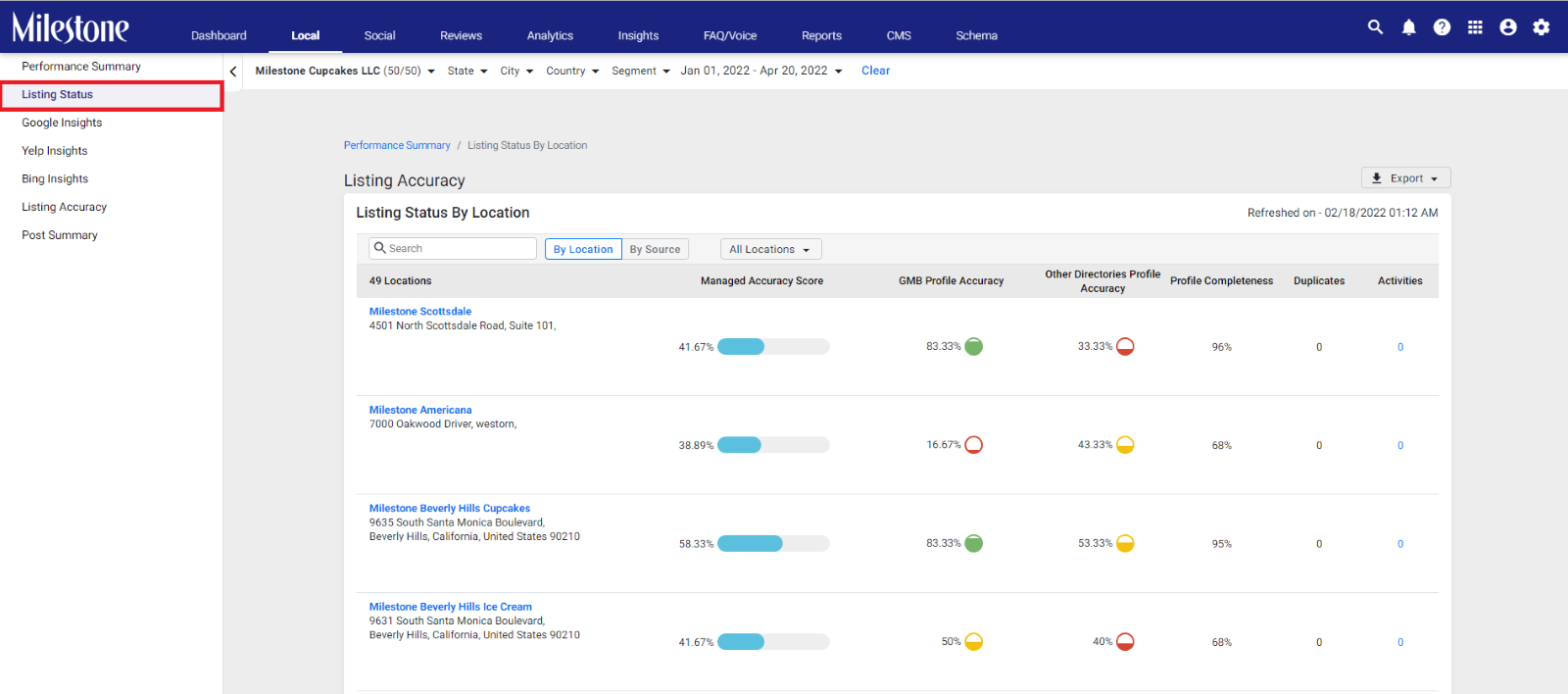The width and height of the screenshot is (1568, 694).
Task: Click the yellow GMB status icon for Beverly Hills Ice Cream
Action: point(974,642)
